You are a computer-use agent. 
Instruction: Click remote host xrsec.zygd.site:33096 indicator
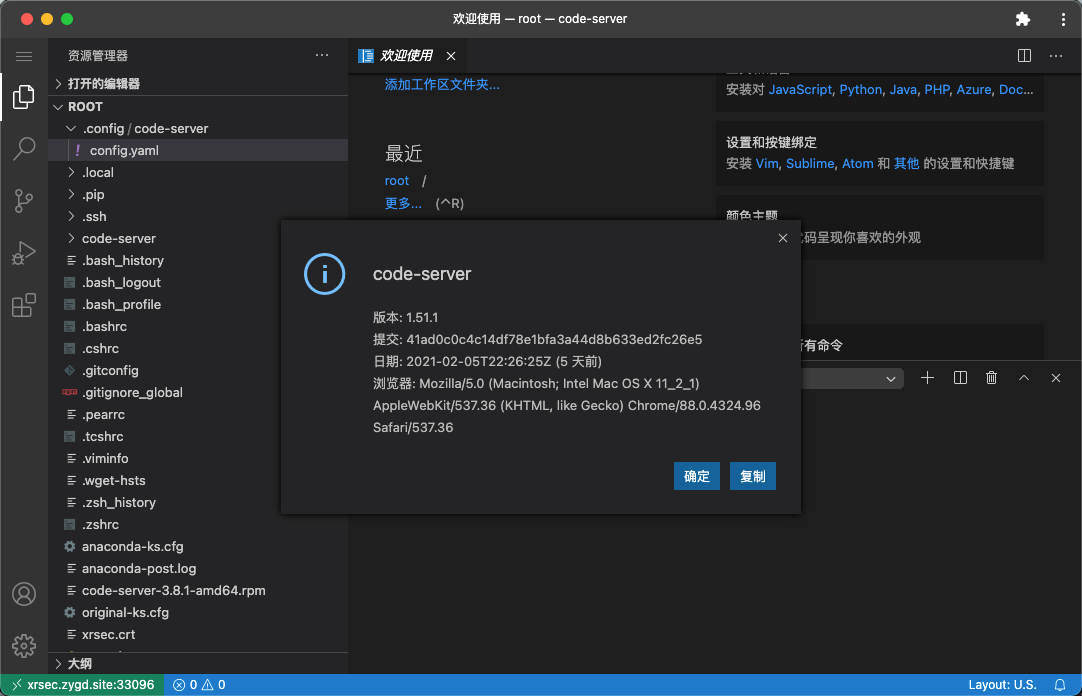tap(83, 685)
